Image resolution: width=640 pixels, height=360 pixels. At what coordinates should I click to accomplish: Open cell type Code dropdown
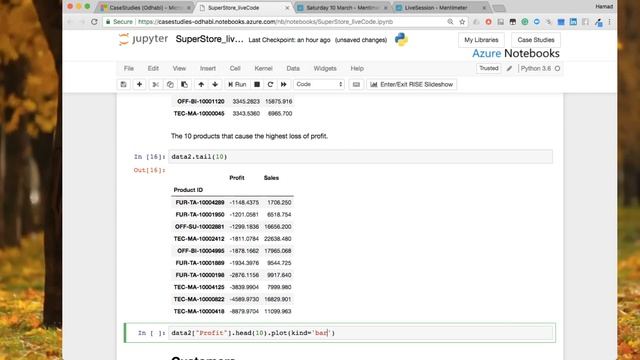[319, 84]
